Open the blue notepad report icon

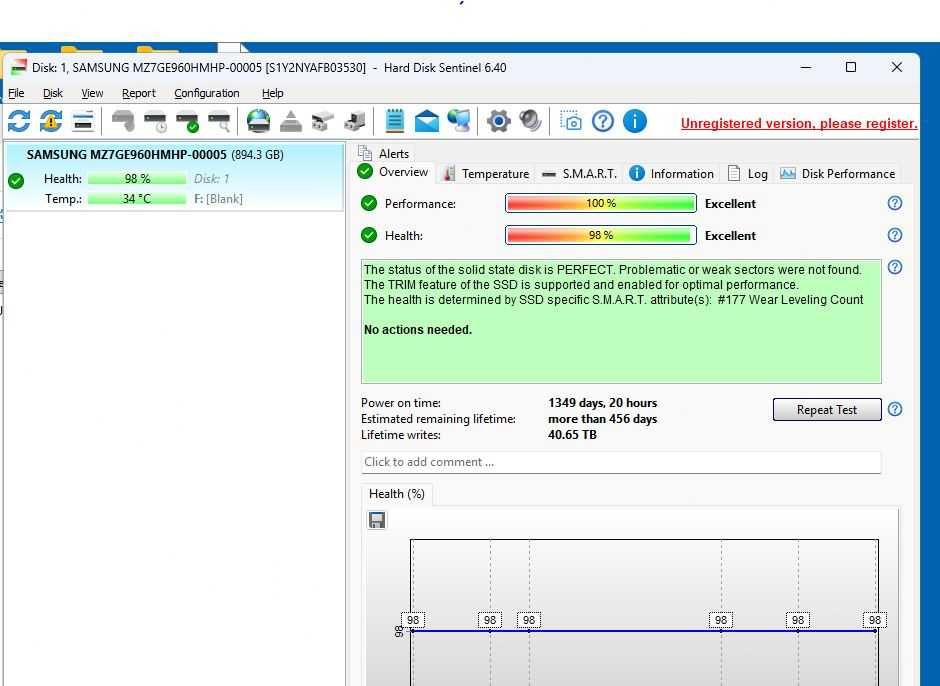(394, 121)
